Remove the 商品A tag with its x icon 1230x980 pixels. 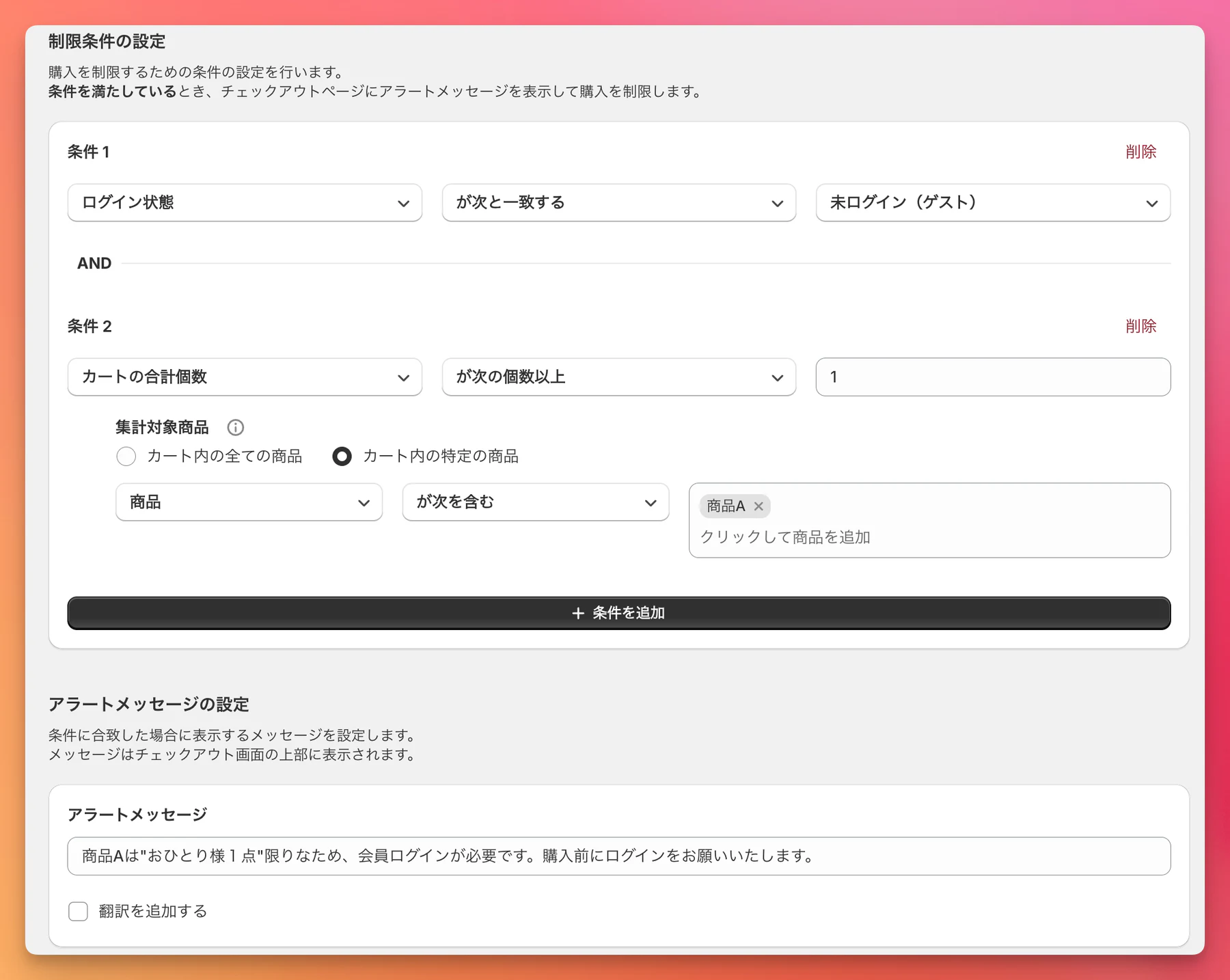click(x=758, y=506)
